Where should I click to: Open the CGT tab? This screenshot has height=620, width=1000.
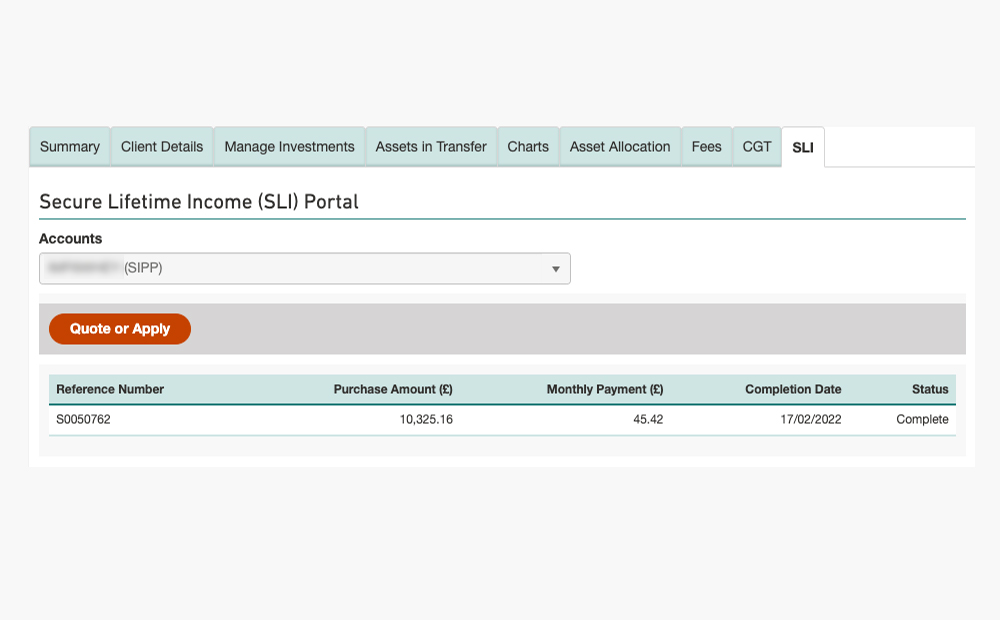click(757, 147)
